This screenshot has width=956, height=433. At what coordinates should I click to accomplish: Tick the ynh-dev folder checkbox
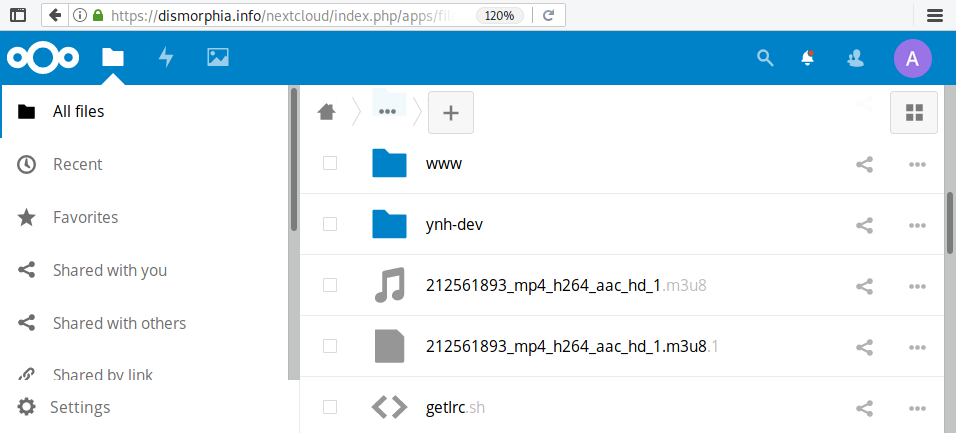coord(330,225)
